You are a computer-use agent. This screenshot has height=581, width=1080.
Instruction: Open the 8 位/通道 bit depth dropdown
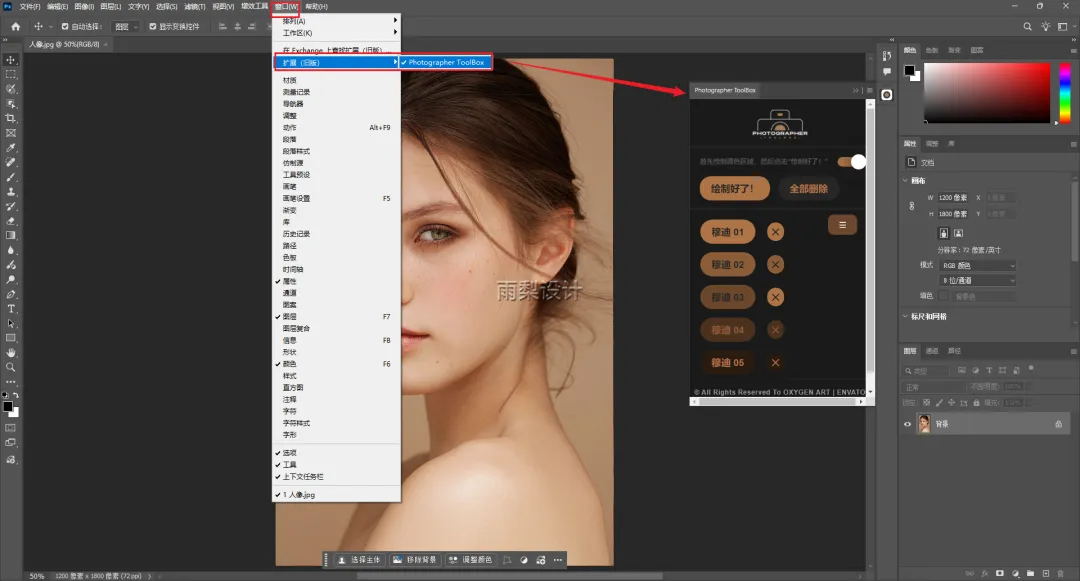click(978, 280)
